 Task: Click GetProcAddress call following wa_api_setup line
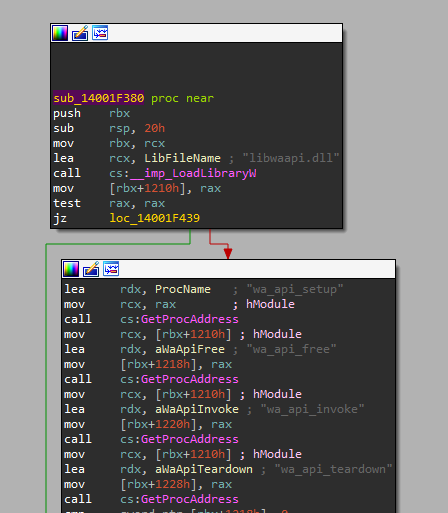pyautogui.click(x=190, y=319)
